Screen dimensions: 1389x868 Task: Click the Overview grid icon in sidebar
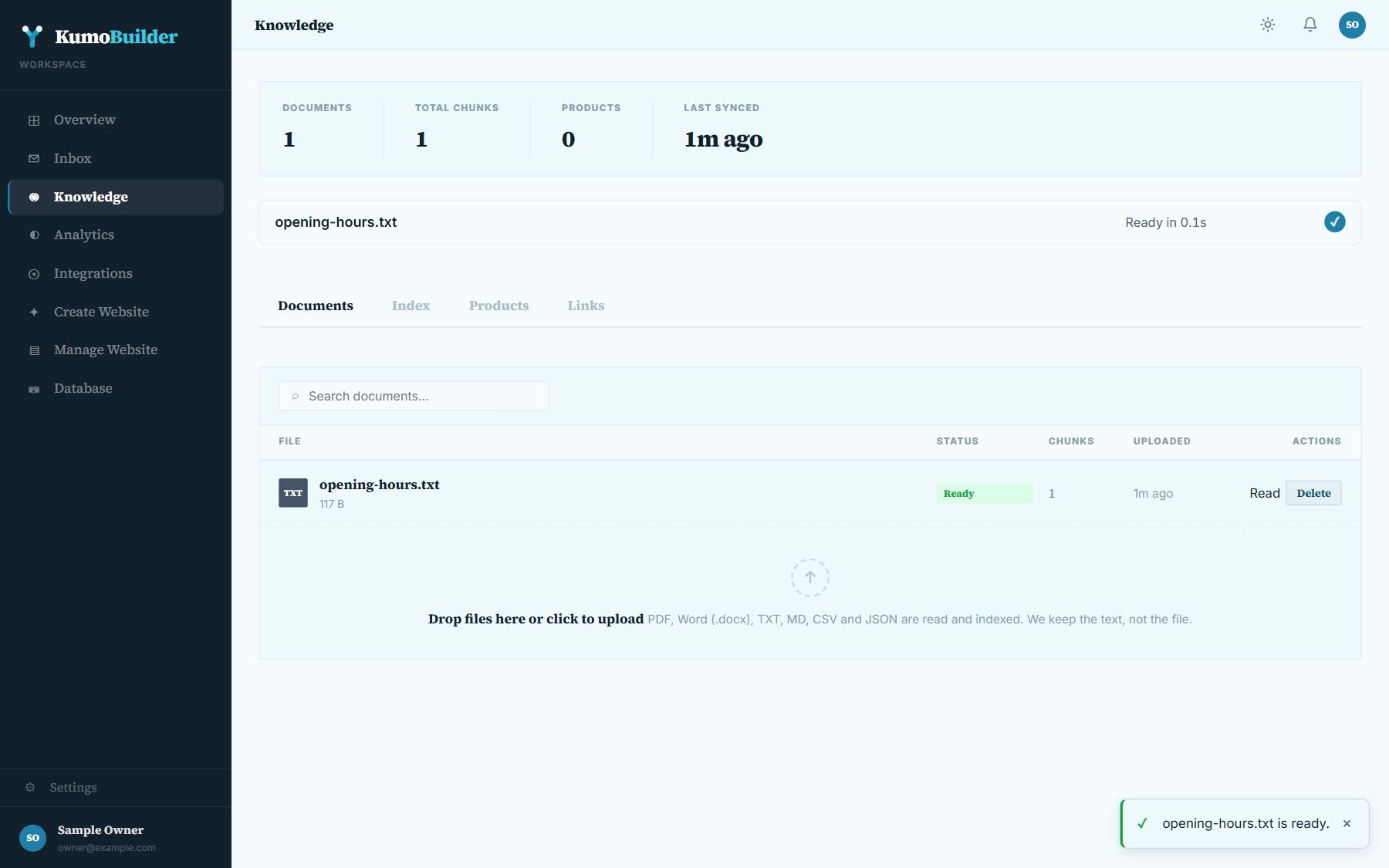click(34, 120)
